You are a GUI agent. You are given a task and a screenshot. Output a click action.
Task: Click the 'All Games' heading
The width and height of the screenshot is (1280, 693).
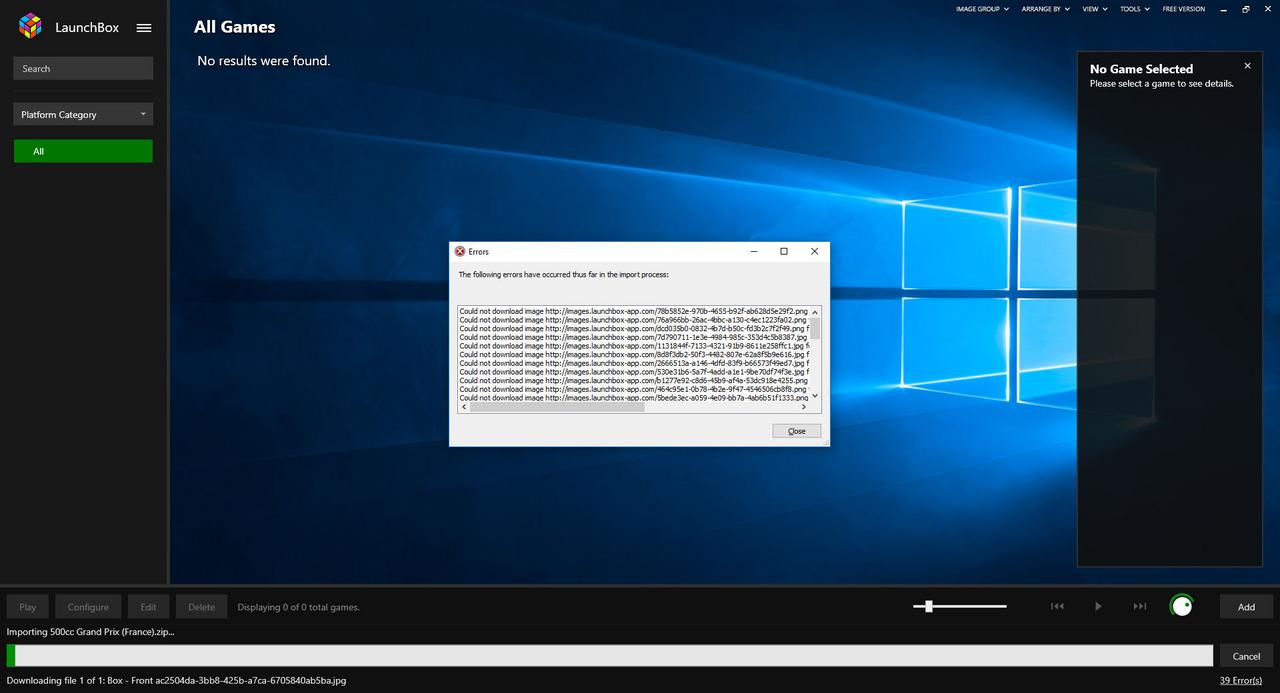[x=235, y=27]
